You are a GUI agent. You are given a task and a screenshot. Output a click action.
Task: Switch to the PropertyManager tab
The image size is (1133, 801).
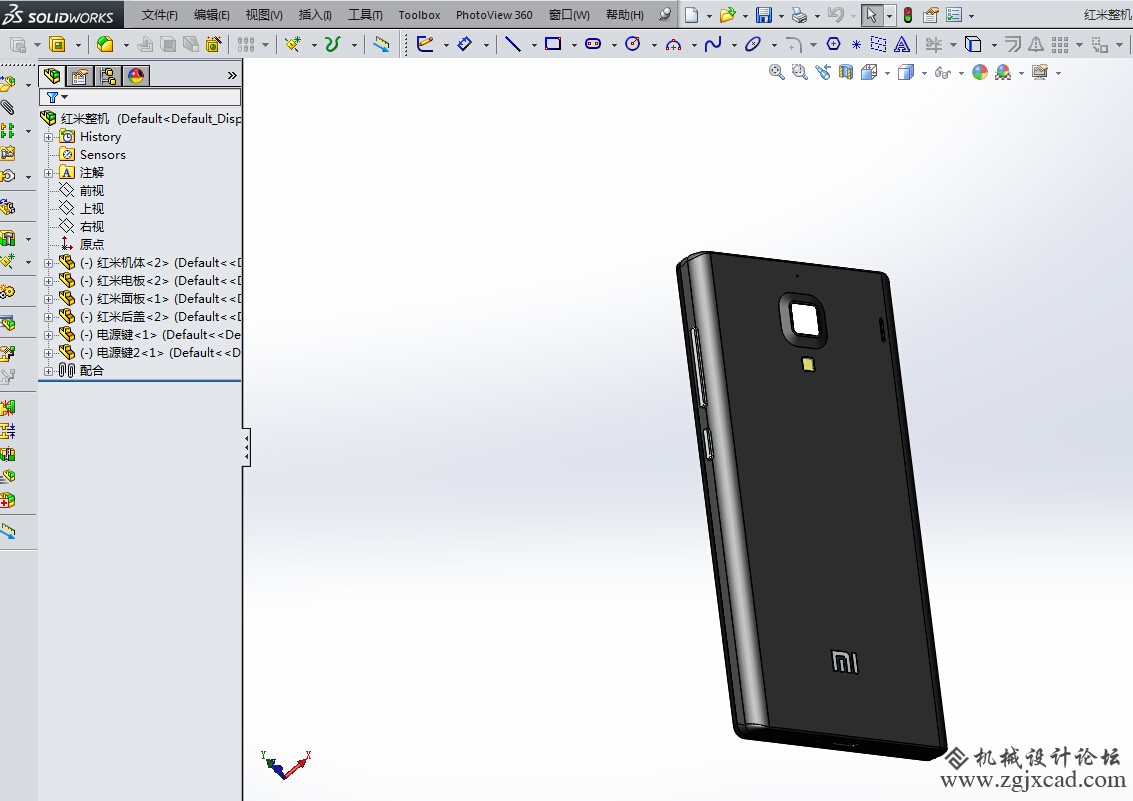79,76
